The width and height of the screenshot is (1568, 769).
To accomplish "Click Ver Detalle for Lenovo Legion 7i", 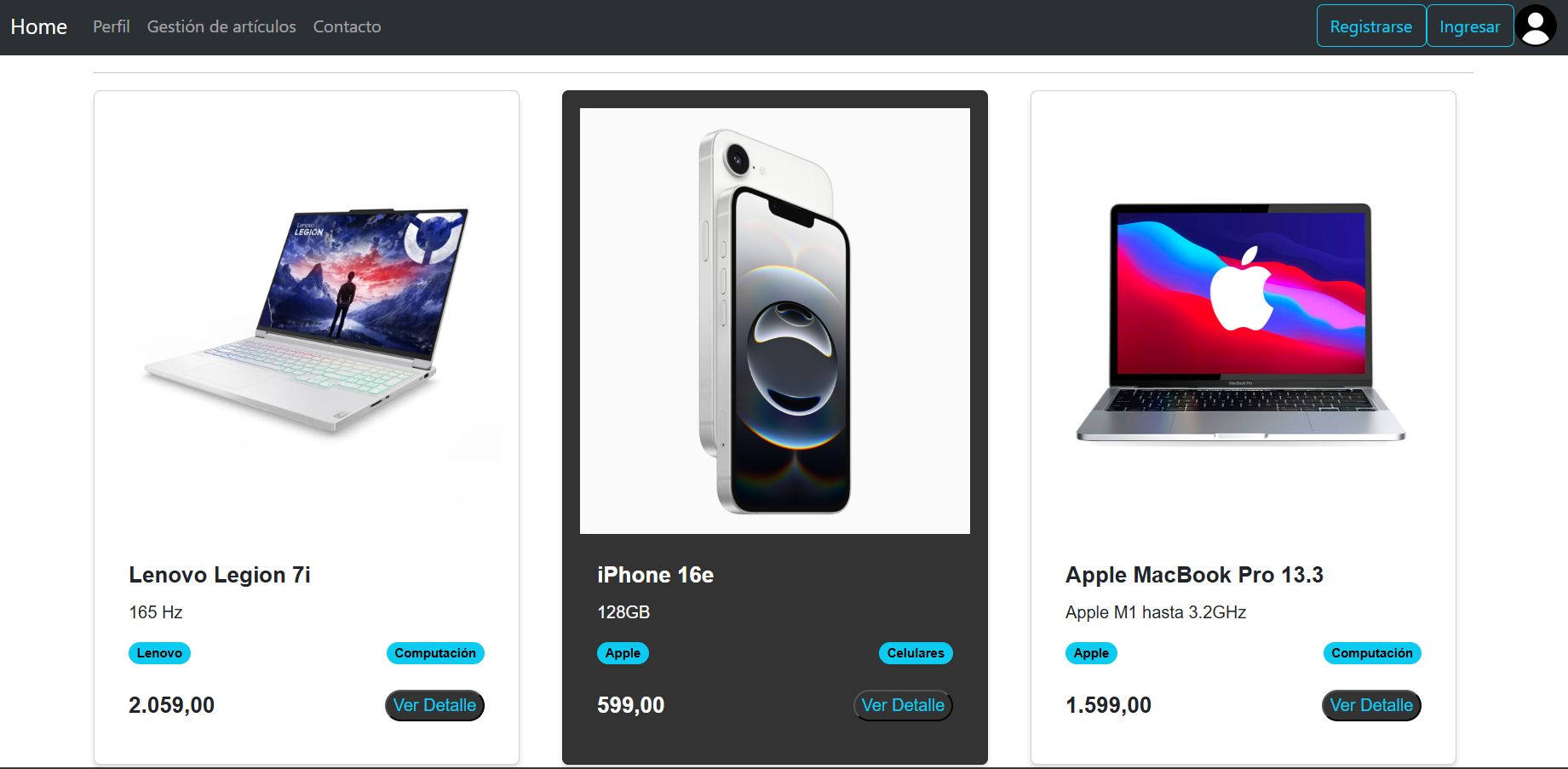I will coord(434,705).
